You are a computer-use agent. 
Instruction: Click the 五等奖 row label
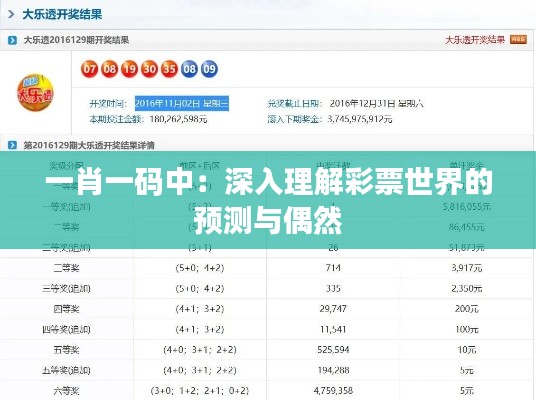pos(66,350)
